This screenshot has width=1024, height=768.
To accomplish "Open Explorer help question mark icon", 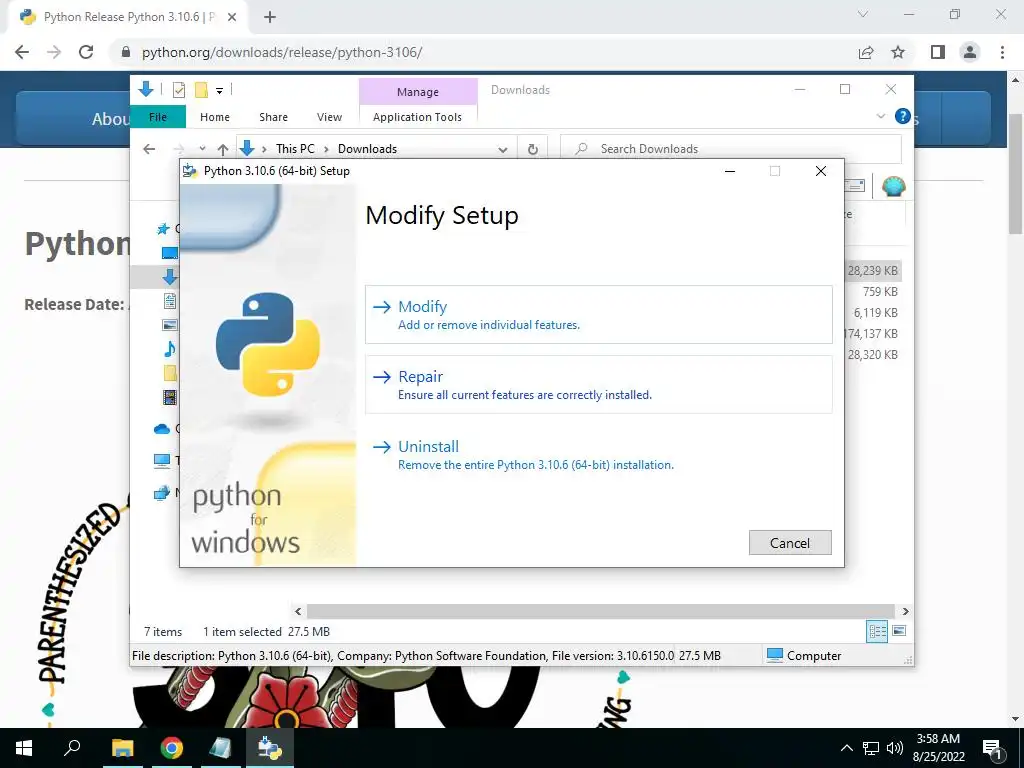I will pos(903,116).
